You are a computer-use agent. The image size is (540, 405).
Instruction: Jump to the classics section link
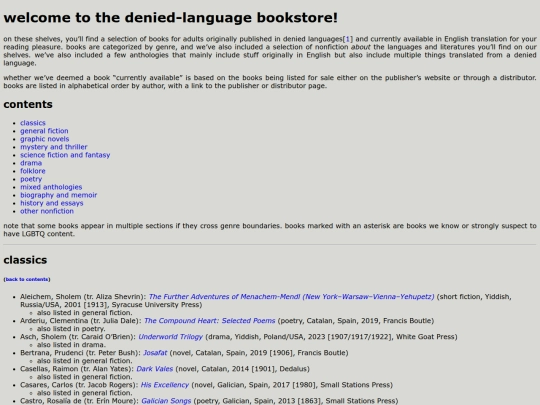[x=33, y=123]
